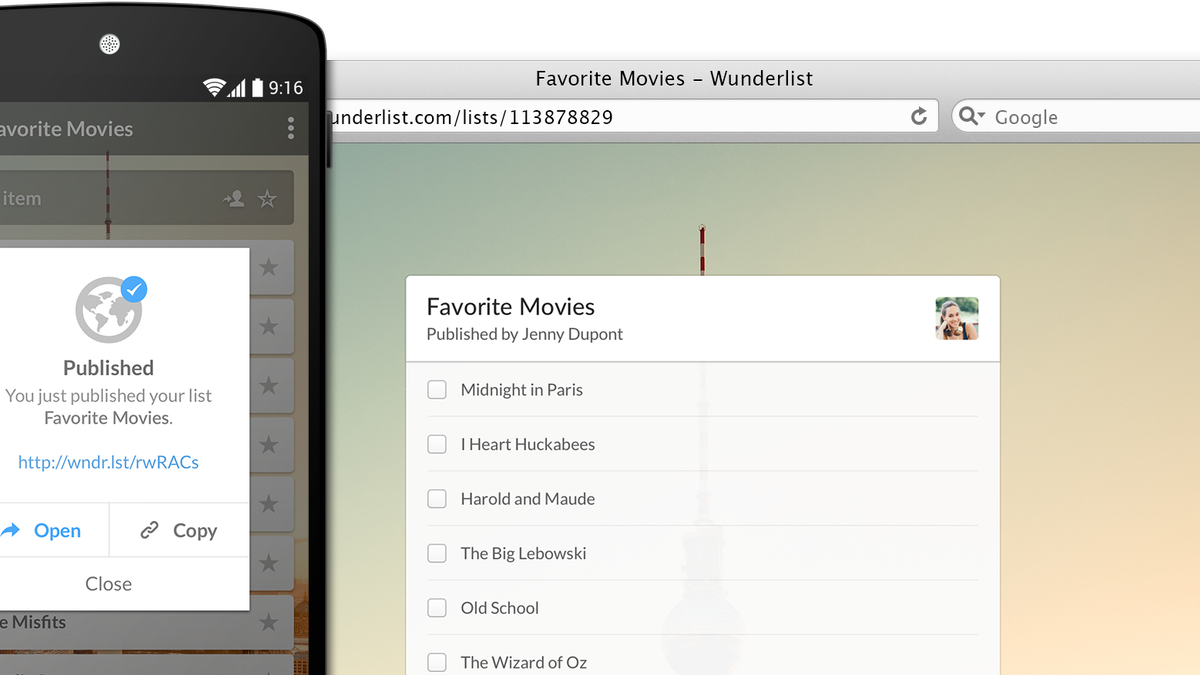Select The Big Lebowski text

pyautogui.click(x=524, y=553)
